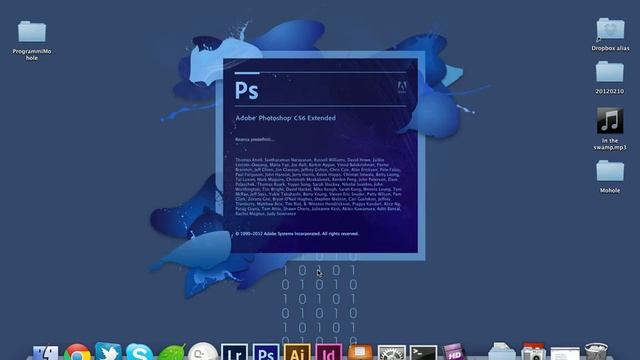This screenshot has width=640, height=360.
Task: Click the Adobe logo on the splash screen
Action: (402, 87)
